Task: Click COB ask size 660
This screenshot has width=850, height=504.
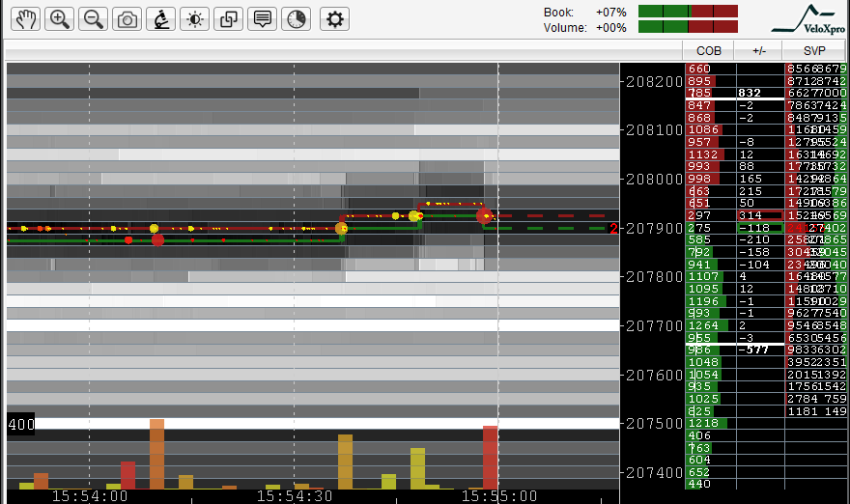Action: (699, 69)
